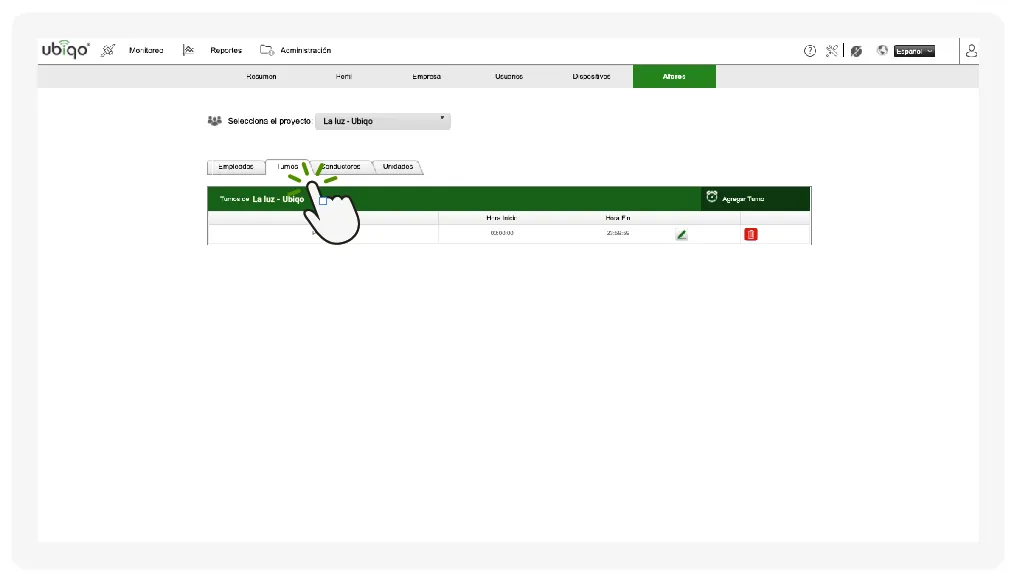Click the green pencil edit icon
1016x579 pixels.
[x=681, y=234]
